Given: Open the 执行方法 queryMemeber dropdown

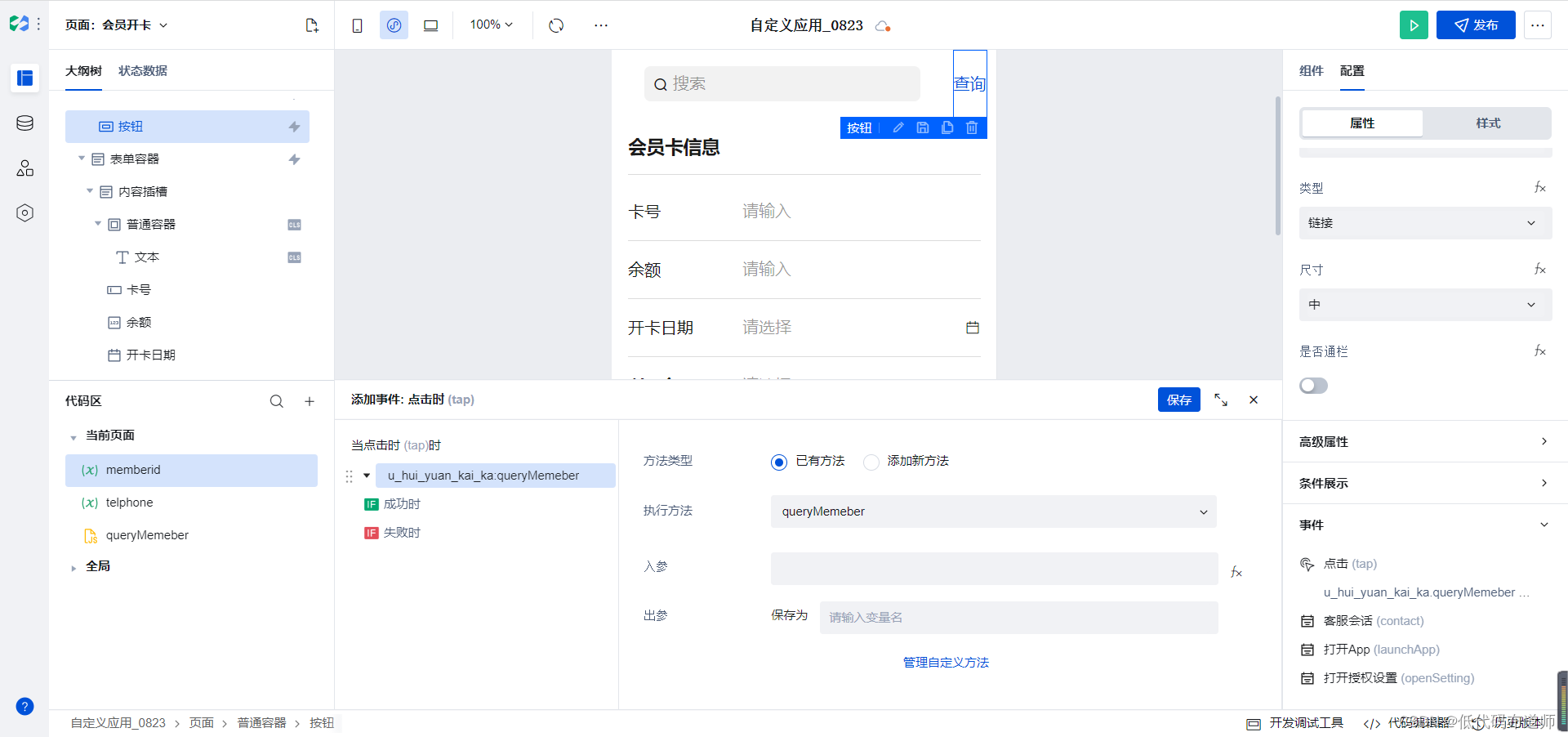Looking at the screenshot, I should point(994,511).
